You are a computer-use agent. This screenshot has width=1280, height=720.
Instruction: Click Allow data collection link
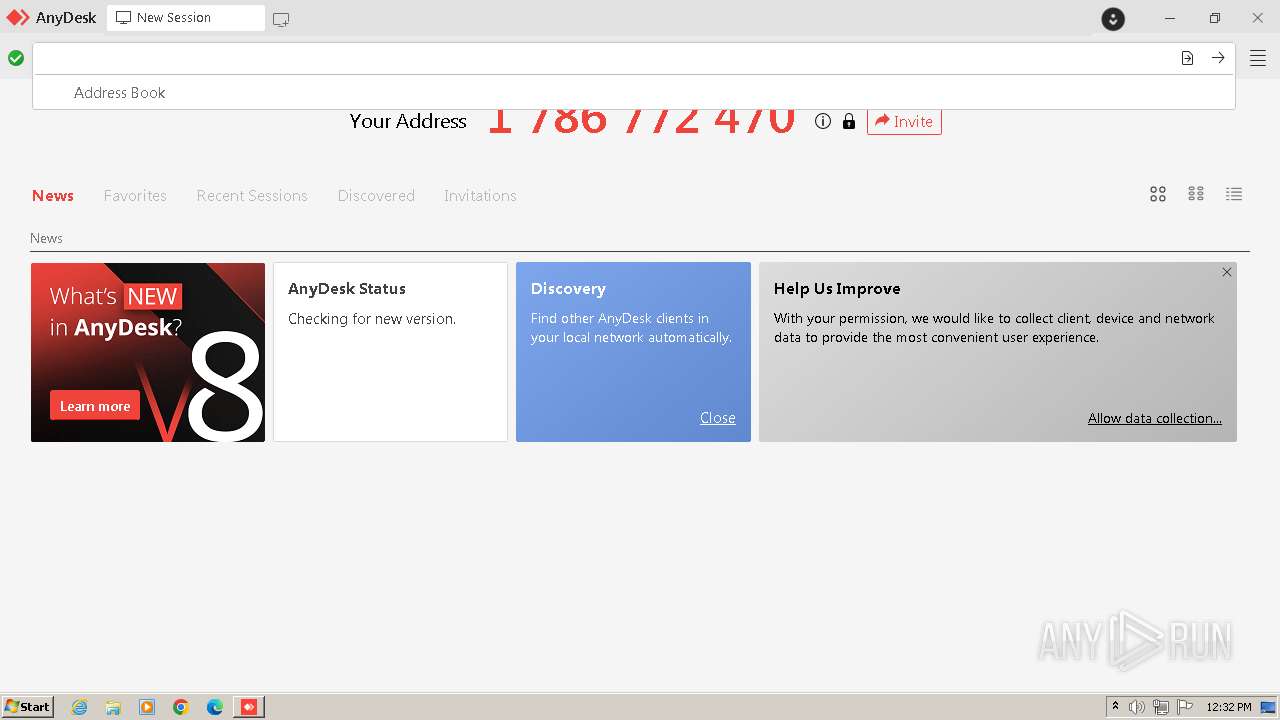(x=1155, y=418)
